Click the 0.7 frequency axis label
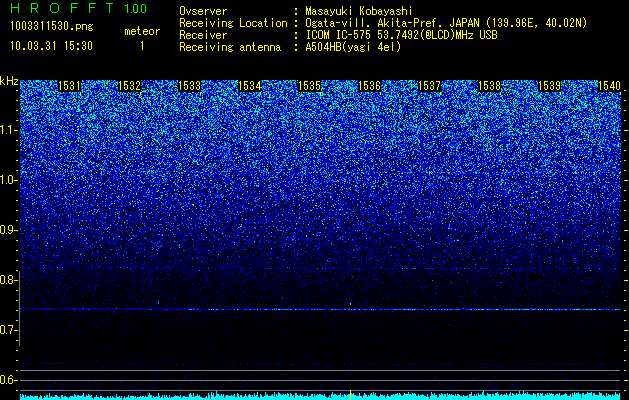The width and height of the screenshot is (629, 400). tap(8, 330)
